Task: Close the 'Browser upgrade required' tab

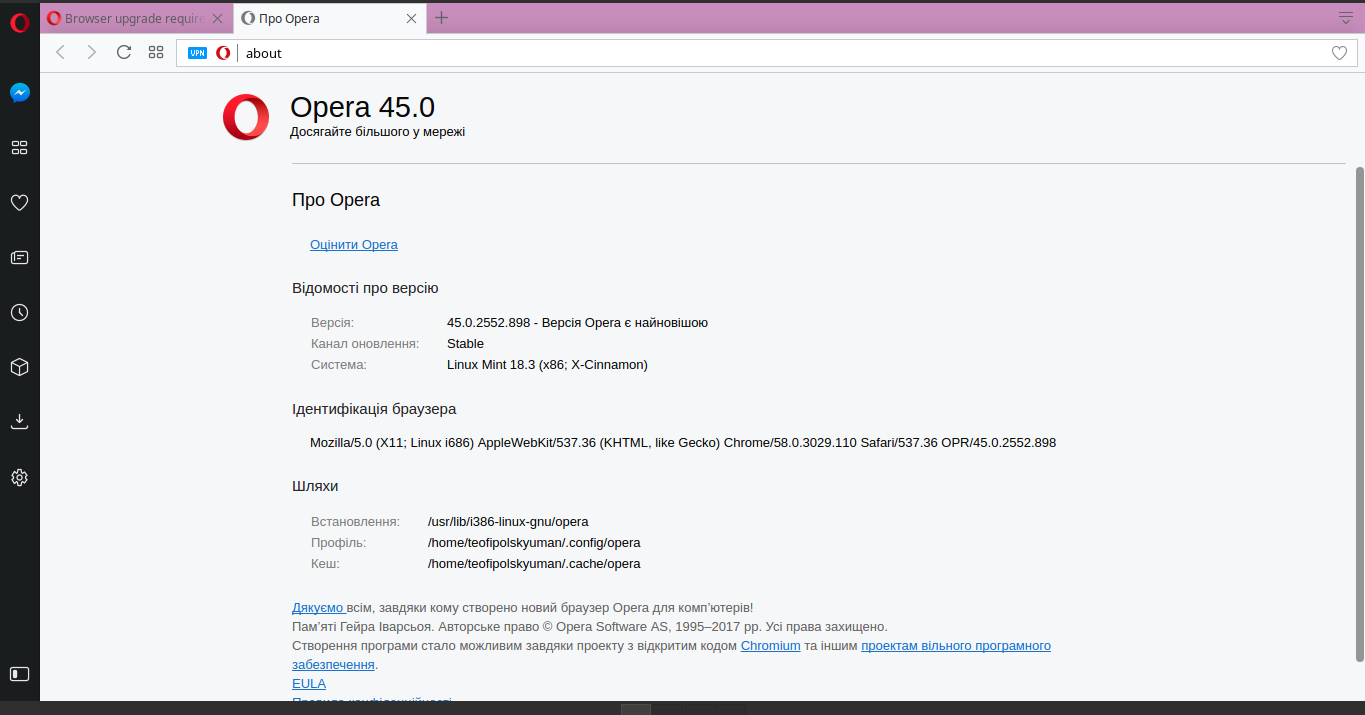Action: (x=217, y=18)
